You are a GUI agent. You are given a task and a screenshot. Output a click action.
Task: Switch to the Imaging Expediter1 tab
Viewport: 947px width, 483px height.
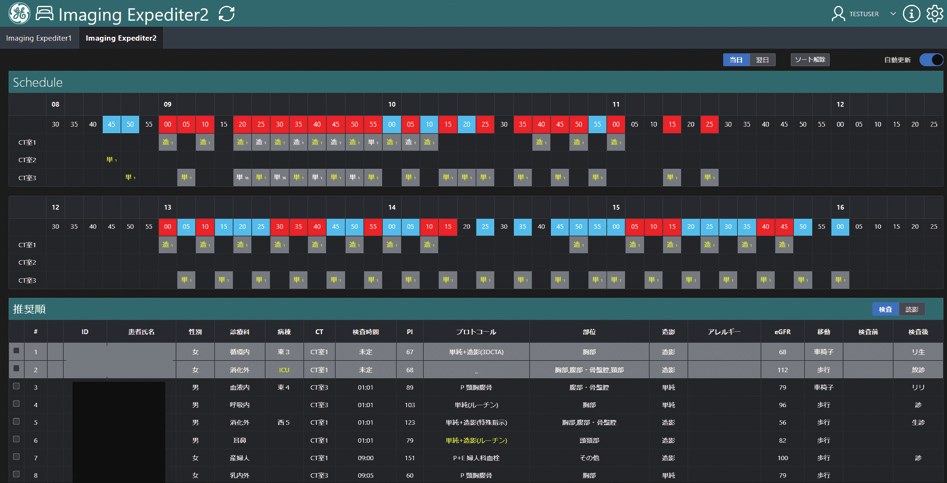pyautogui.click(x=39, y=38)
